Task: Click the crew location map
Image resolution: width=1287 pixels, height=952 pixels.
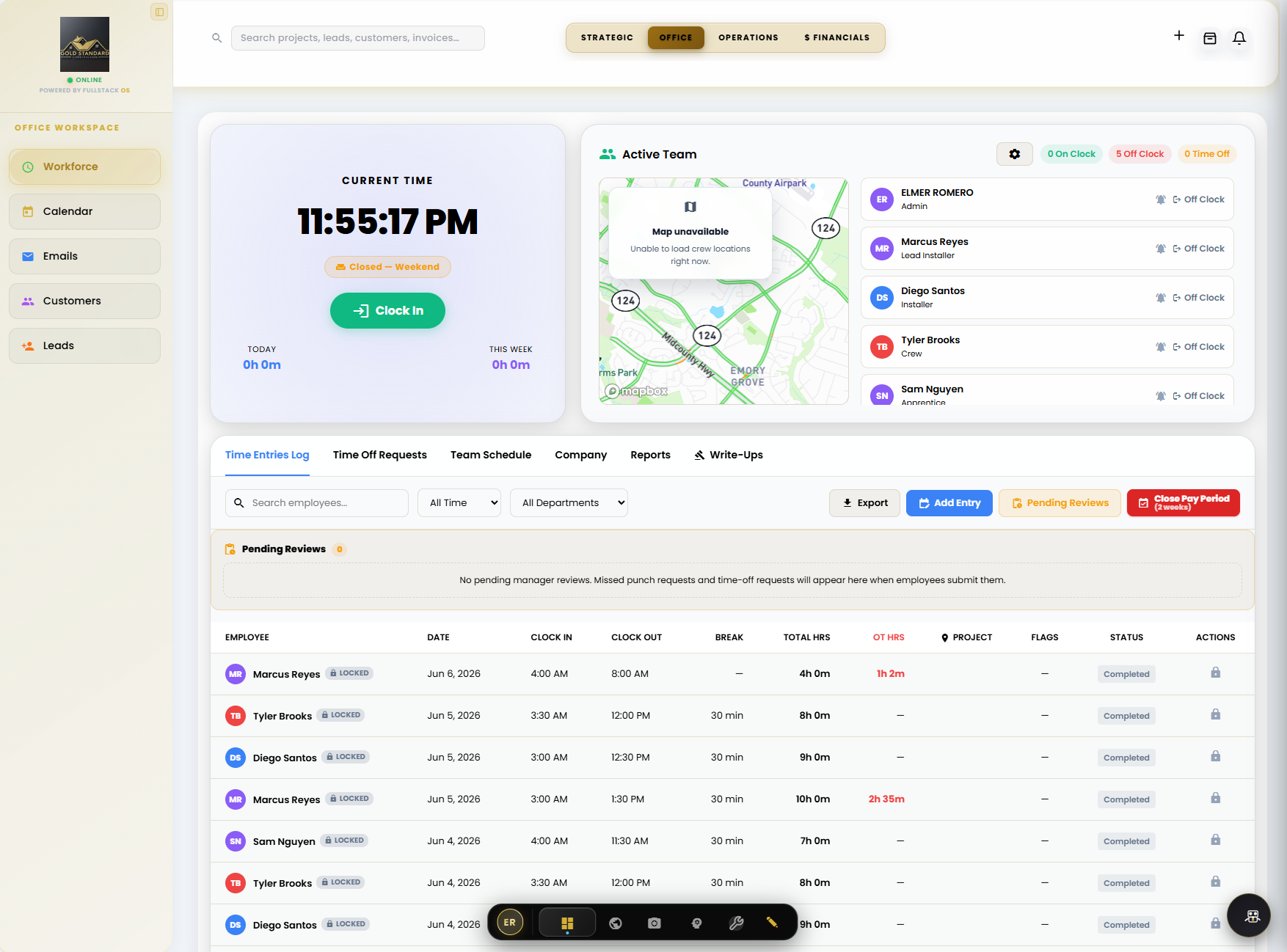Action: pos(723,291)
